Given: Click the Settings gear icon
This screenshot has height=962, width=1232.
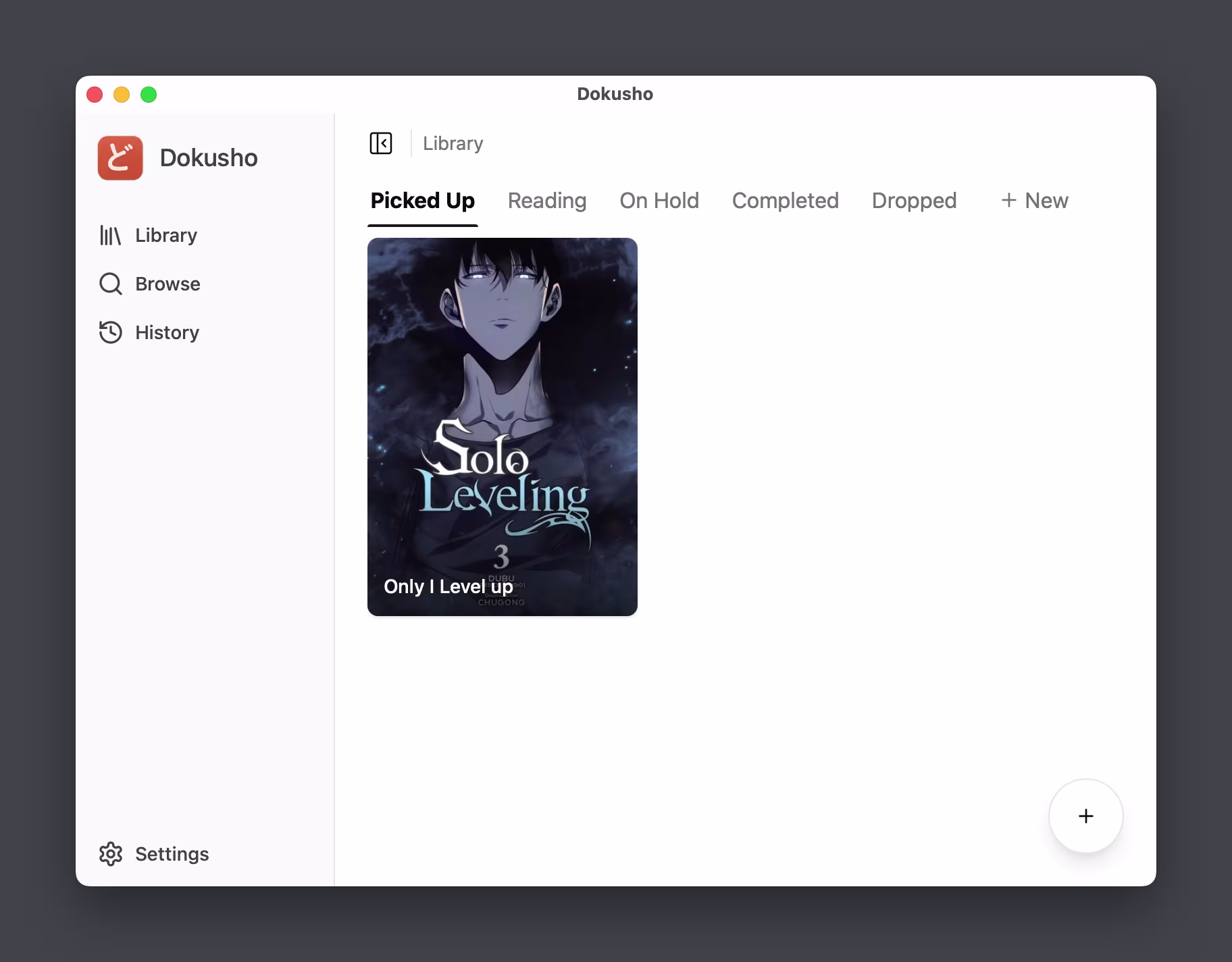Looking at the screenshot, I should pos(111,854).
